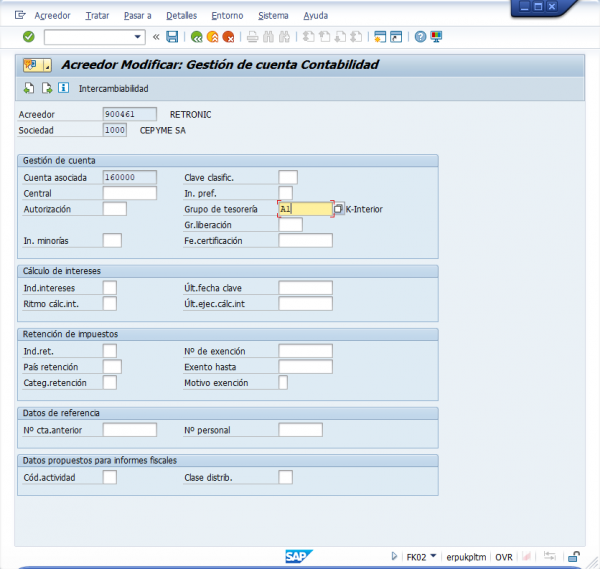Click the Nº cta.anterior field
This screenshot has height=569, width=600.
tap(130, 430)
